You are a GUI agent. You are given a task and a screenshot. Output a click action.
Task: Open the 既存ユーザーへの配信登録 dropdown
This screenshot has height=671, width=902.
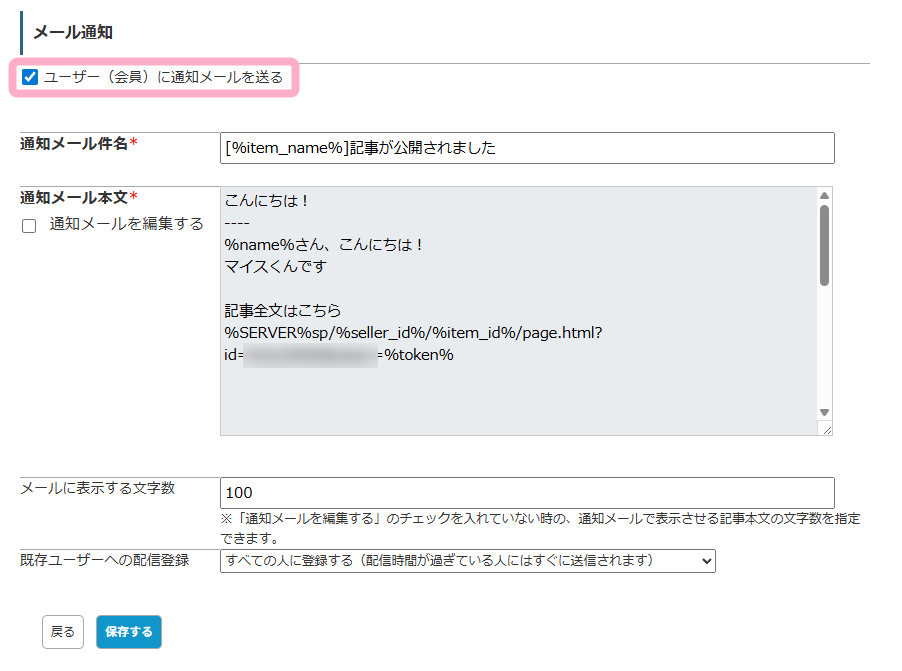467,561
